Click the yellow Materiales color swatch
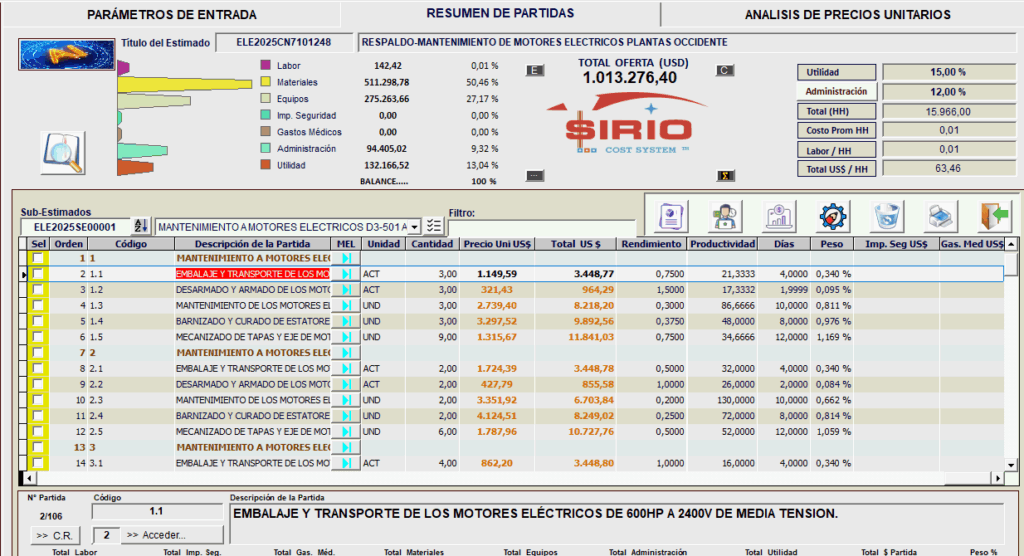The width and height of the screenshot is (1024, 556). pos(265,82)
